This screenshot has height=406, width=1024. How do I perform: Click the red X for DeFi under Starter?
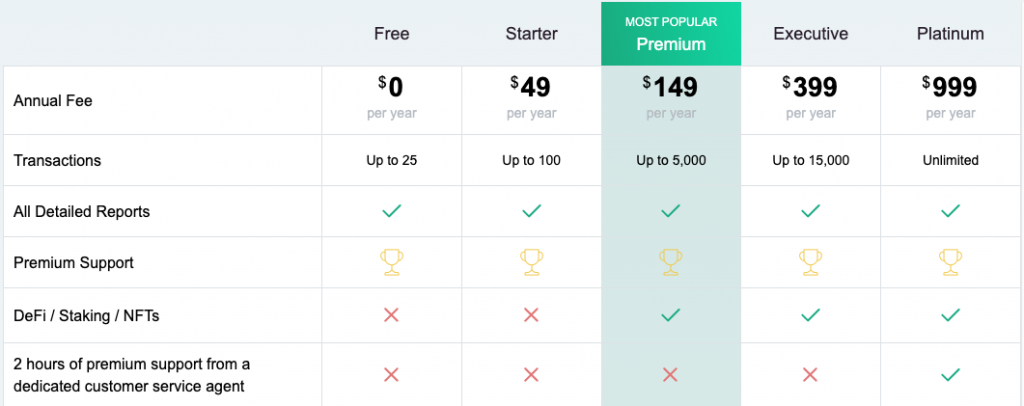point(531,315)
